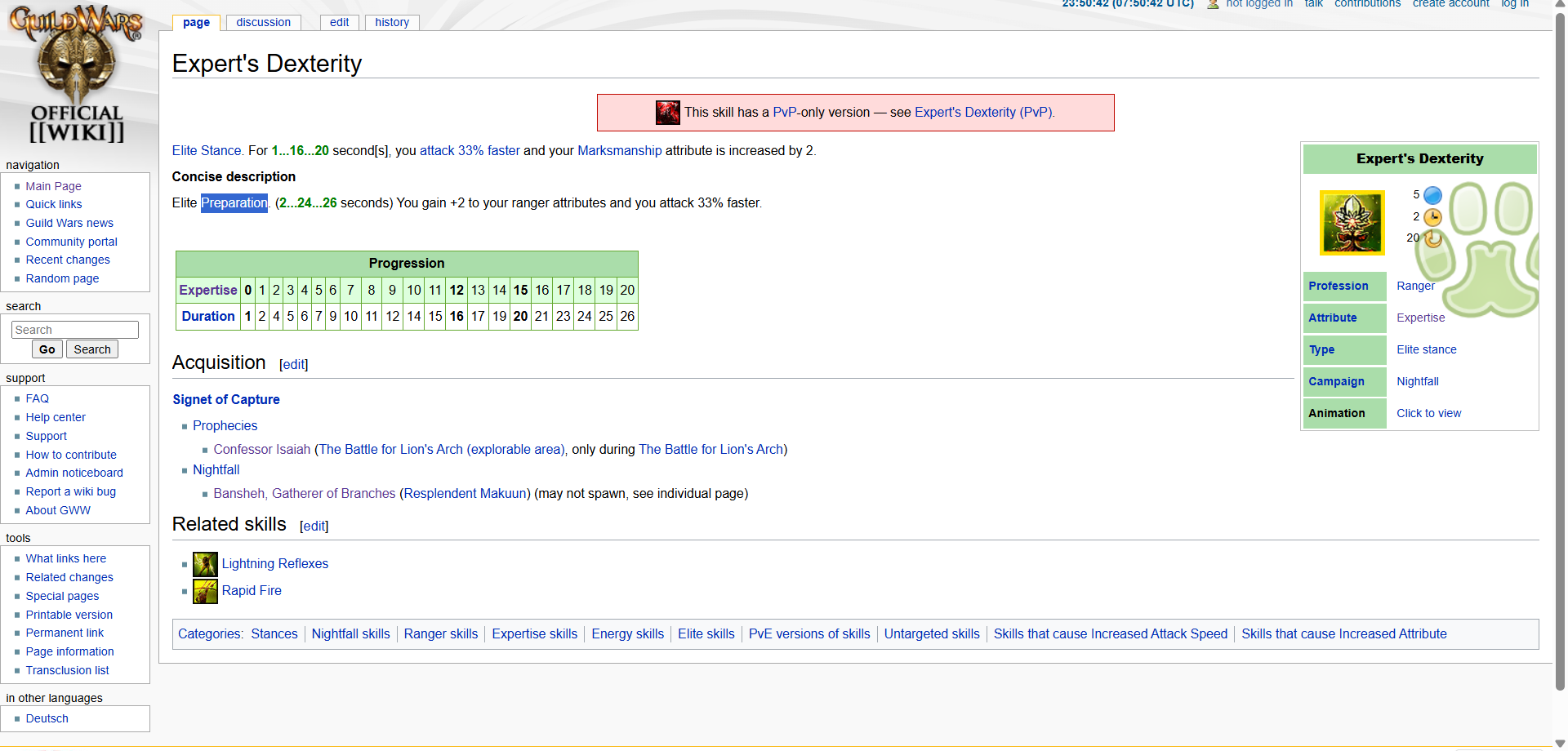Click the Duration header in the Progression table
Viewport: 1568px width, 751px height.
208,316
